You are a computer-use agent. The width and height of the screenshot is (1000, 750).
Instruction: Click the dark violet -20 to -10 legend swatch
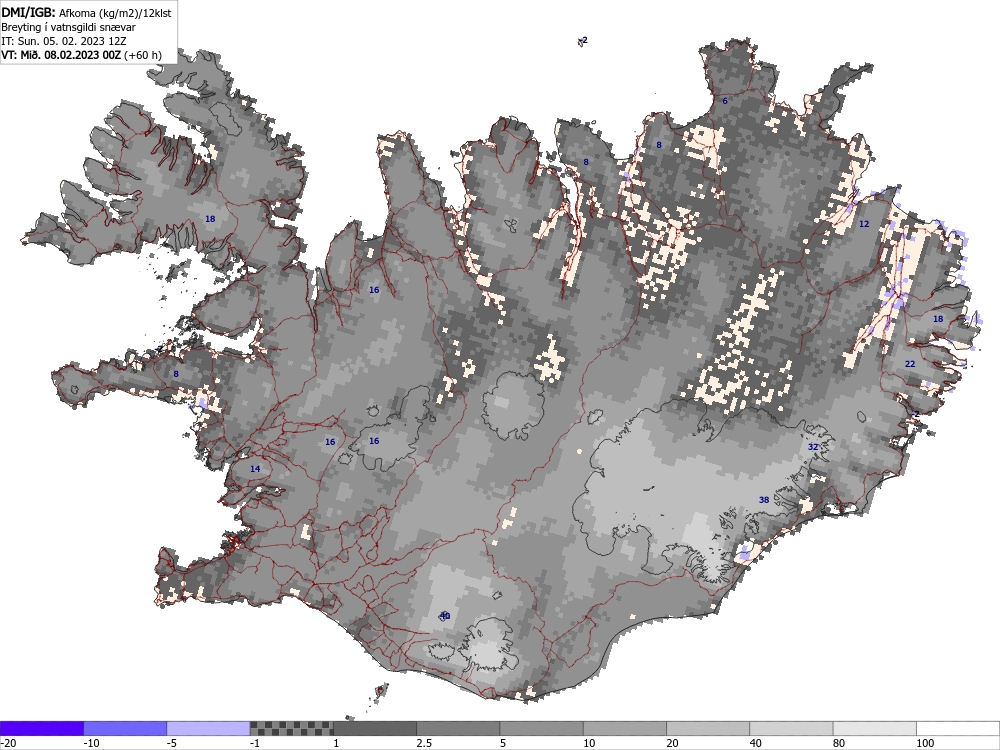(41, 728)
